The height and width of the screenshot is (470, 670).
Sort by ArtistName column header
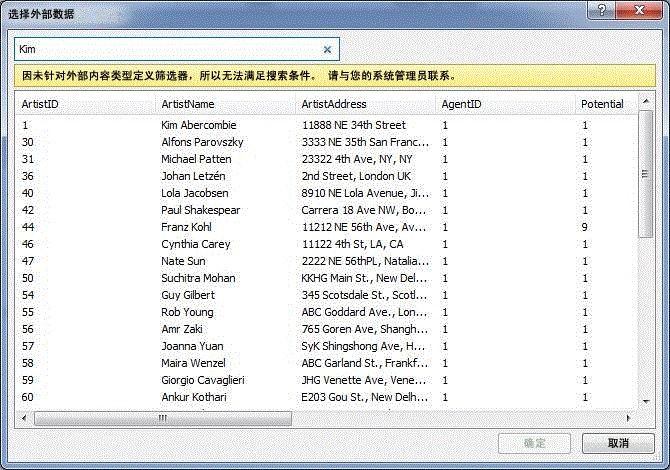point(226,104)
